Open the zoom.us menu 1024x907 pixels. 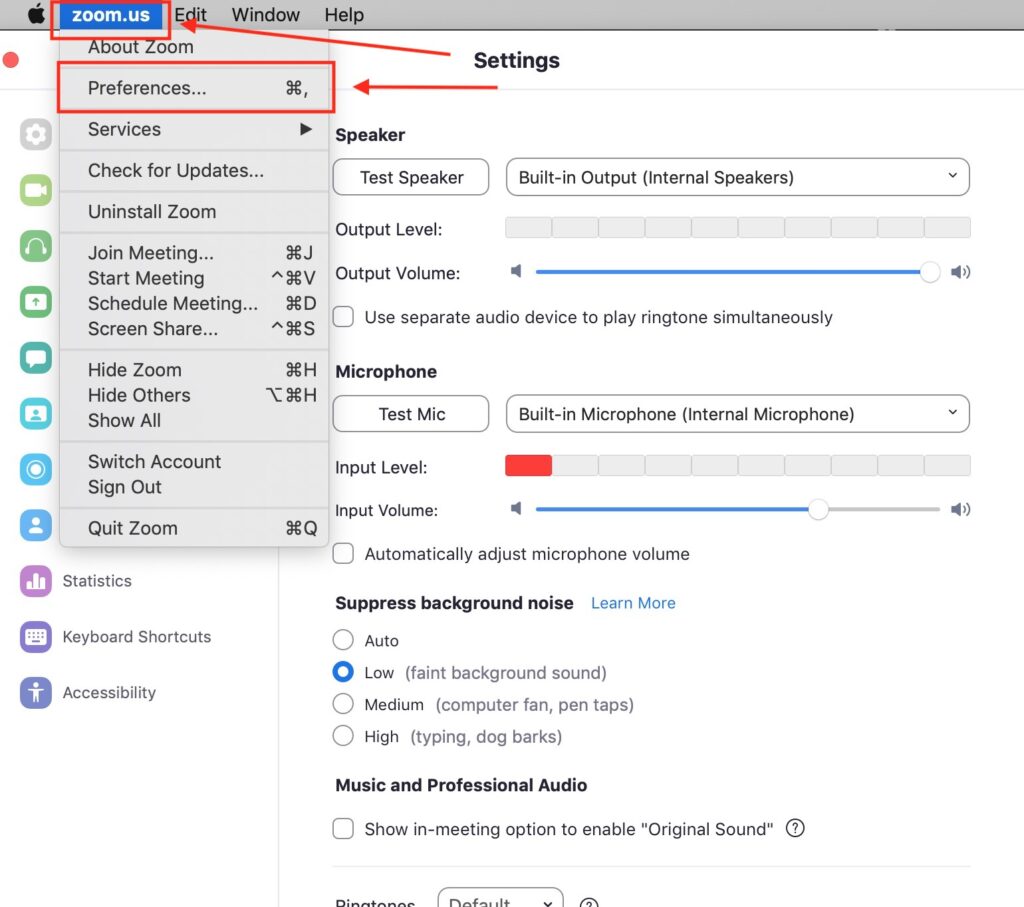pyautogui.click(x=110, y=14)
